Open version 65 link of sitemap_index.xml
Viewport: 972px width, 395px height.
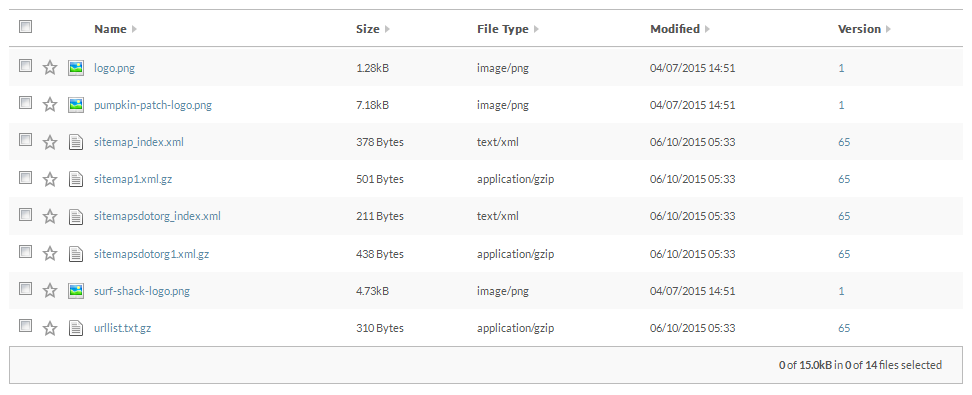click(x=844, y=143)
